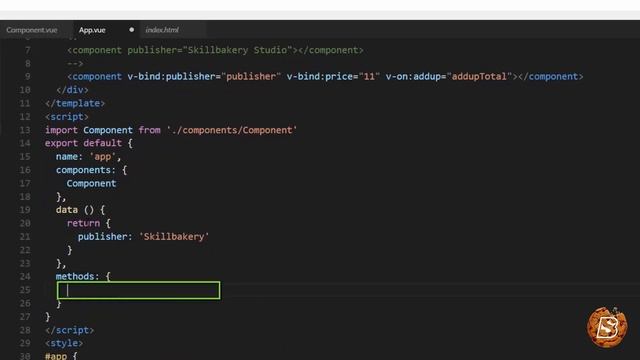This screenshot has width=640, height=360.
Task: Click 'data ()' on line 19
Action: (x=75, y=210)
